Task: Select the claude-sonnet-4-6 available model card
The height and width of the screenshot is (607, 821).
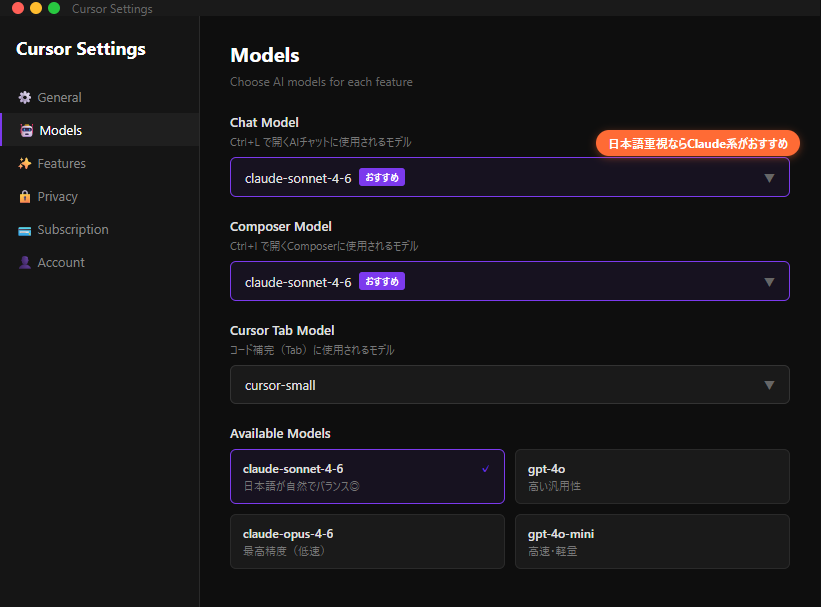Action: click(367, 476)
